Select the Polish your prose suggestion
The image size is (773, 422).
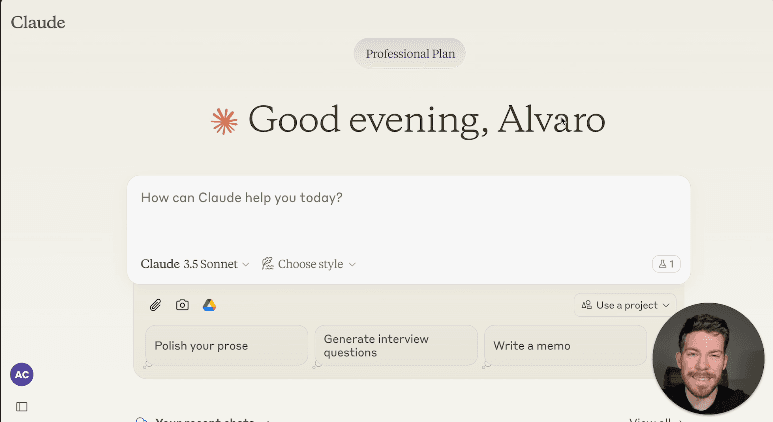226,346
